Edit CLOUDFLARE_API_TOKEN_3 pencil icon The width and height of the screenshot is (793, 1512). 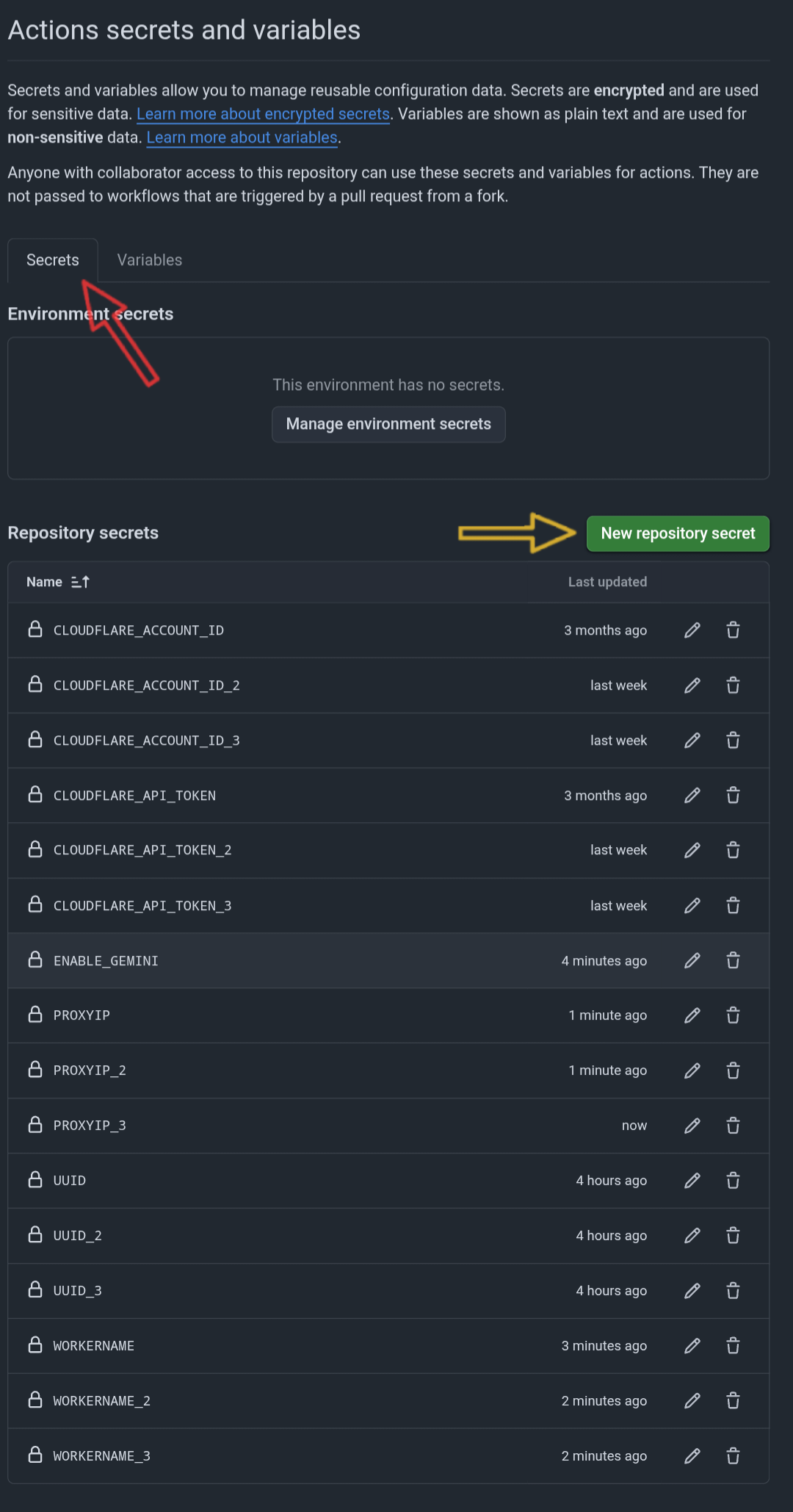click(x=692, y=906)
